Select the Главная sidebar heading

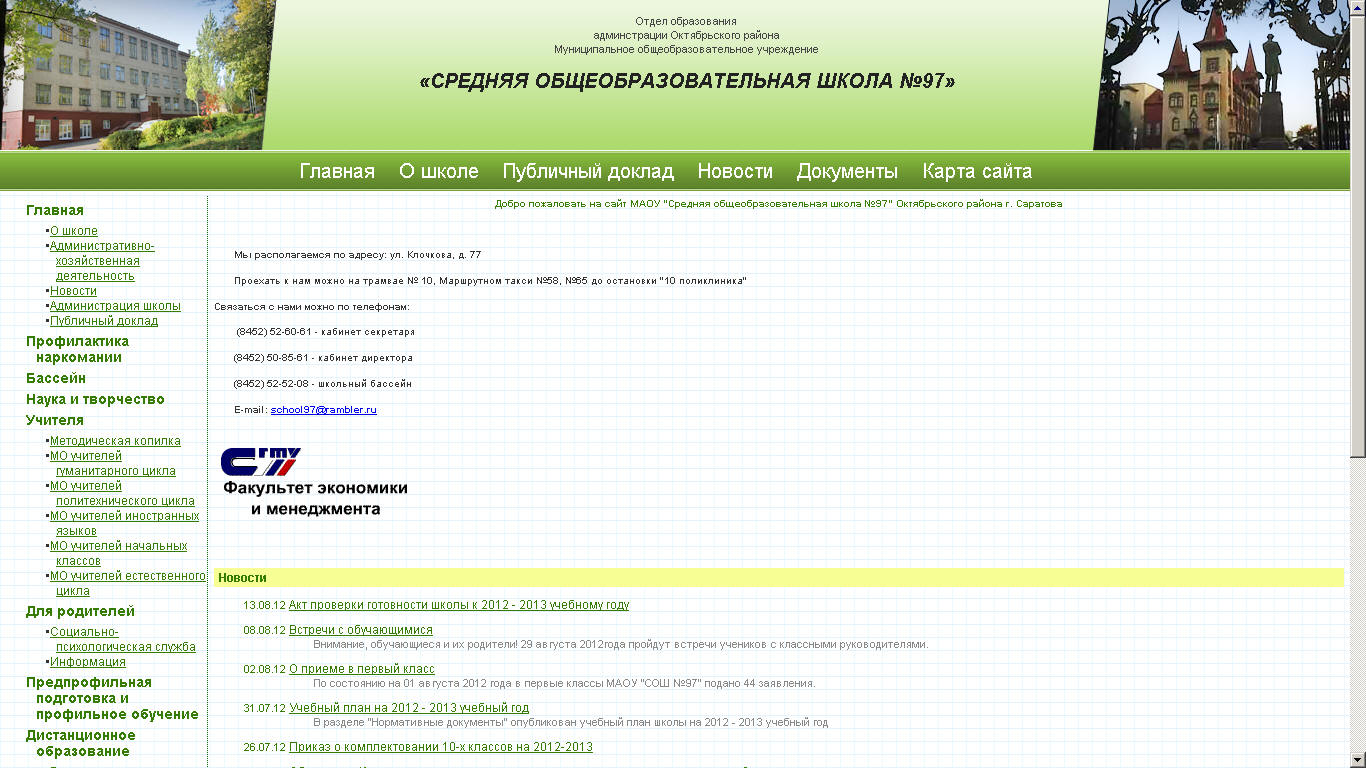[55, 210]
